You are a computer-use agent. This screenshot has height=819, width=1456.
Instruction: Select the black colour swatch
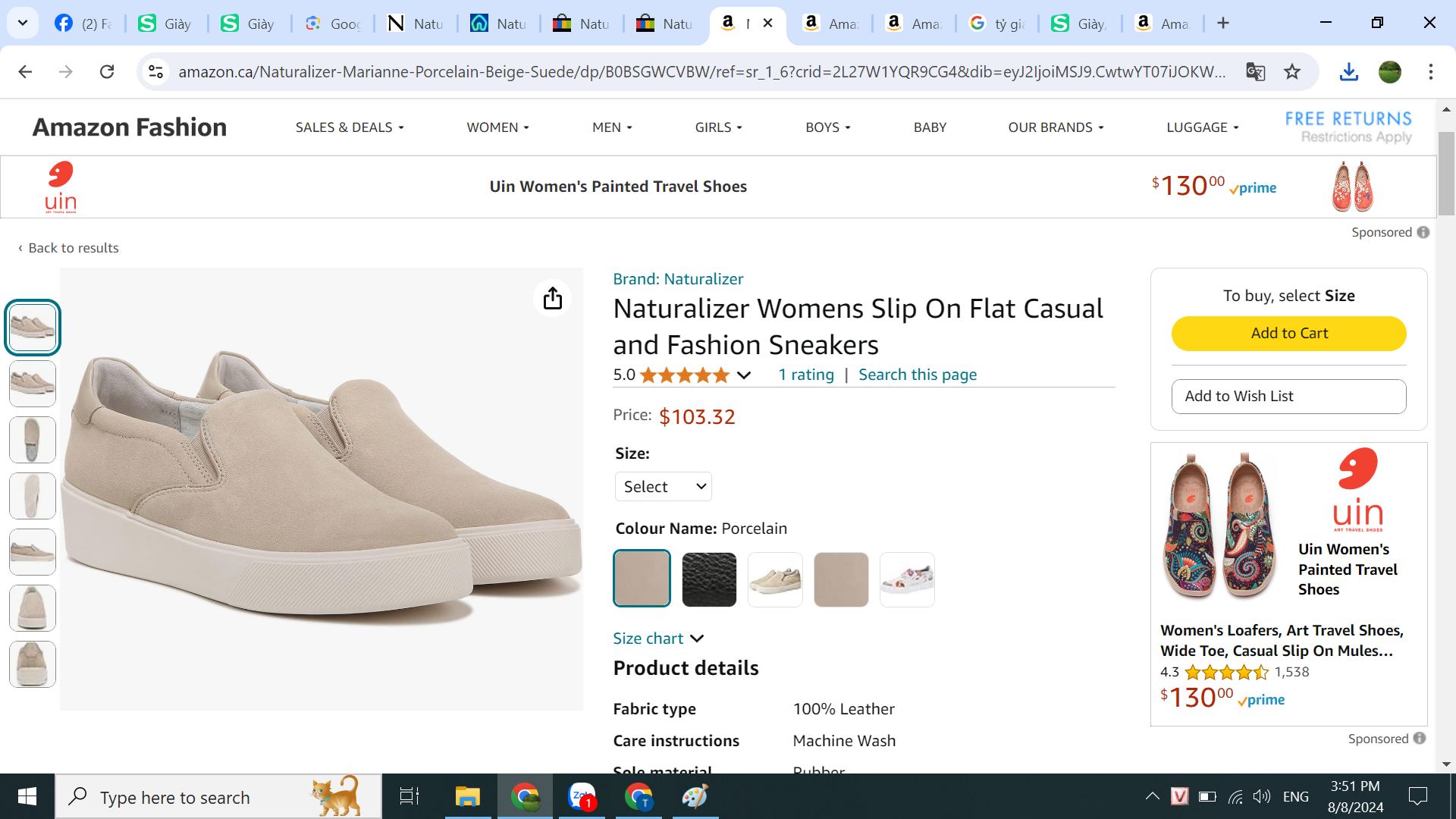708,580
